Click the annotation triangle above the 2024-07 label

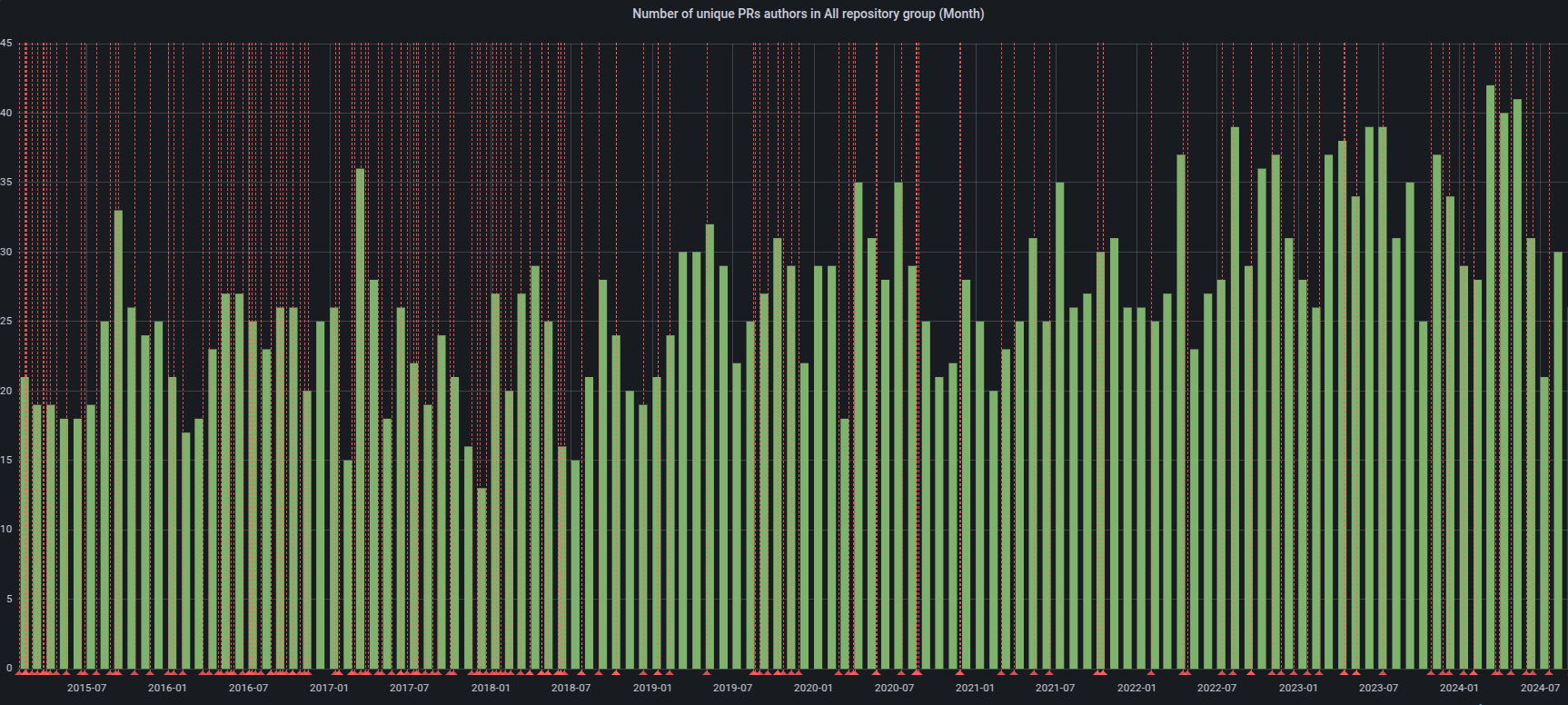(1548, 672)
